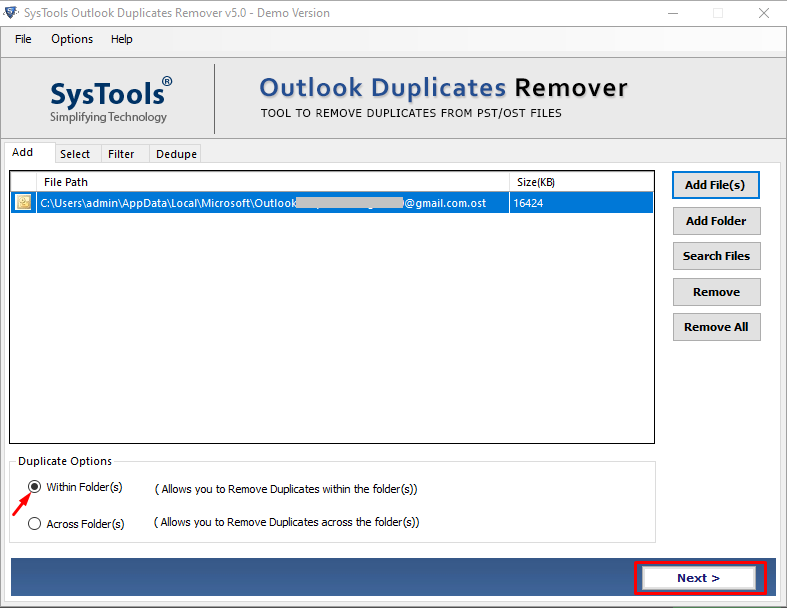Click the Remove All button
Screen dimensions: 787x608
coord(716,327)
